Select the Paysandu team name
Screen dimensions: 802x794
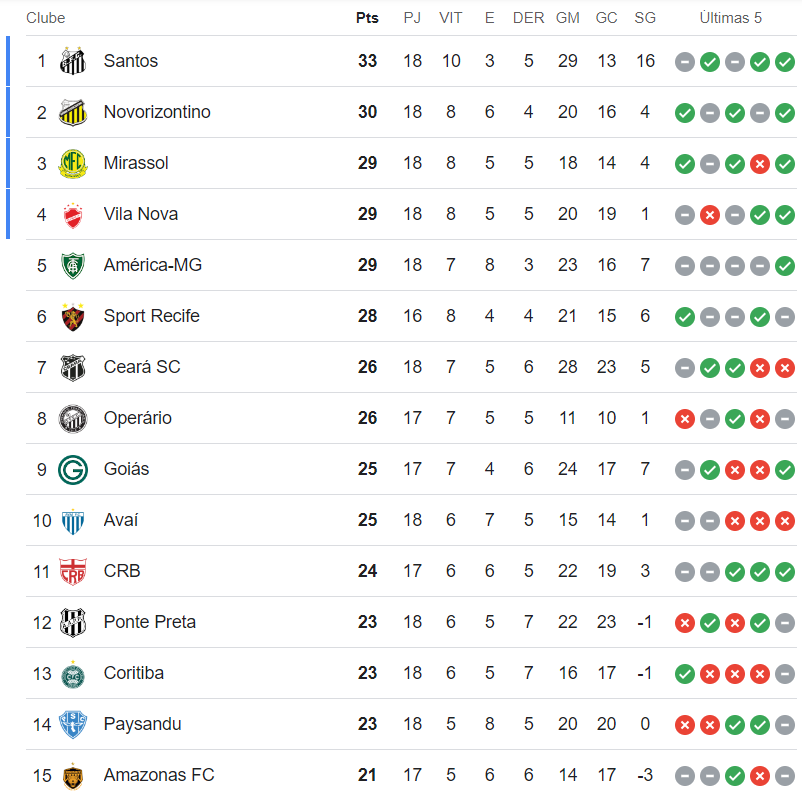click(142, 724)
